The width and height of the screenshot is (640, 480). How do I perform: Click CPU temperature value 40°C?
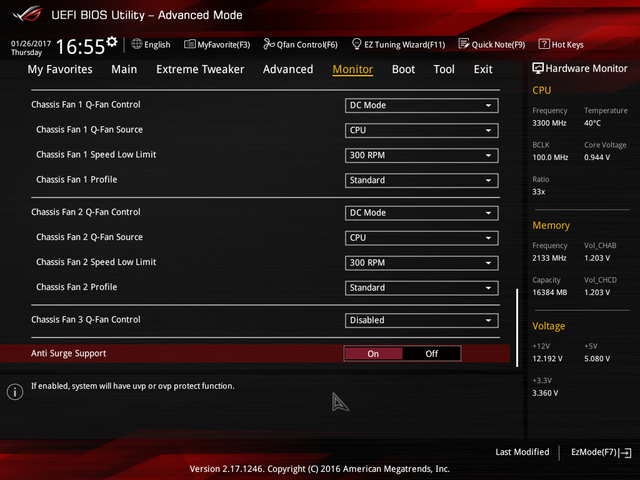coord(592,123)
